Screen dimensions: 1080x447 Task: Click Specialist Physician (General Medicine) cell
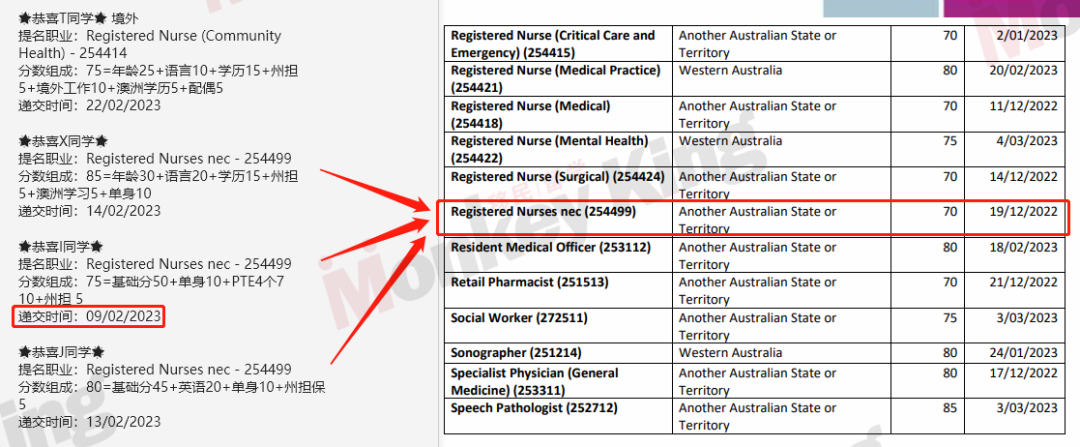558,381
